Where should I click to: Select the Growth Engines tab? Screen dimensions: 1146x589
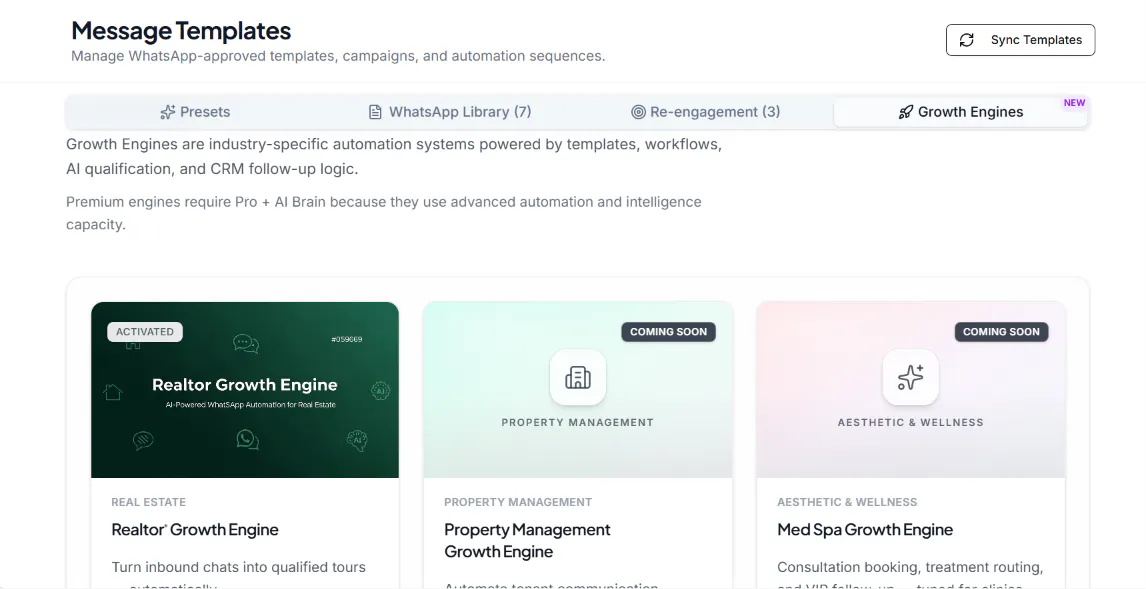click(x=960, y=112)
